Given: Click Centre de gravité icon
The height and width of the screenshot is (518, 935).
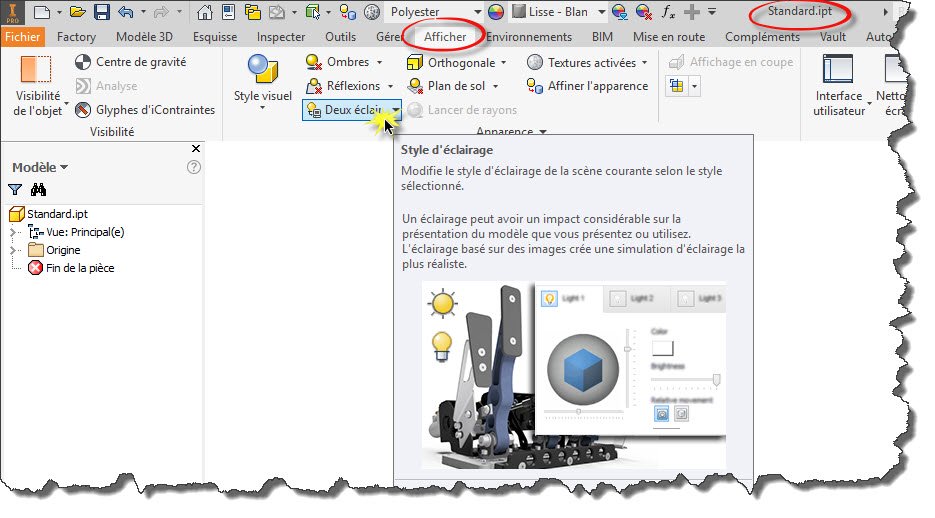Looking at the screenshot, I should (85, 62).
